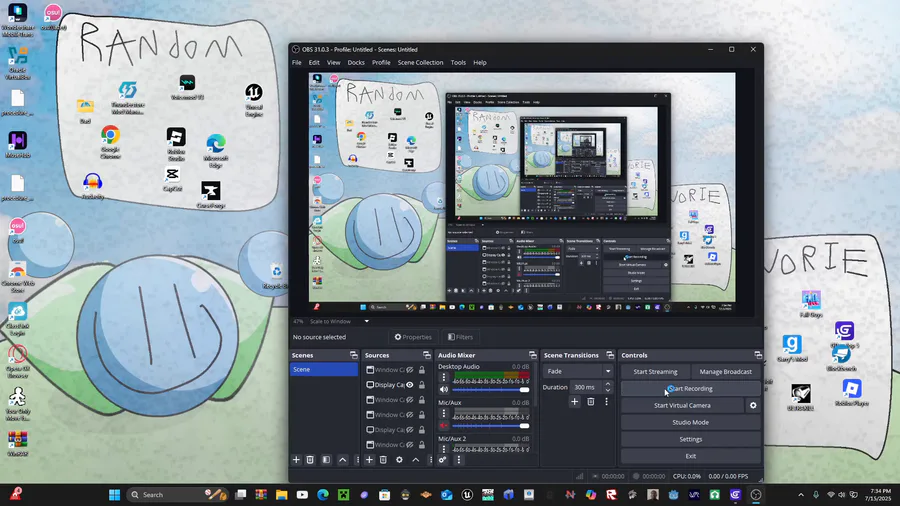The image size is (900, 506).
Task: Open the Tools menu
Action: pyautogui.click(x=458, y=63)
